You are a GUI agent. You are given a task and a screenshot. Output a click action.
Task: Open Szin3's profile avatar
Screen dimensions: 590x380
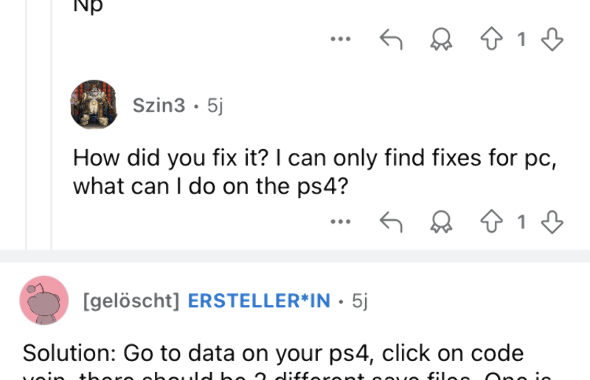(x=94, y=104)
